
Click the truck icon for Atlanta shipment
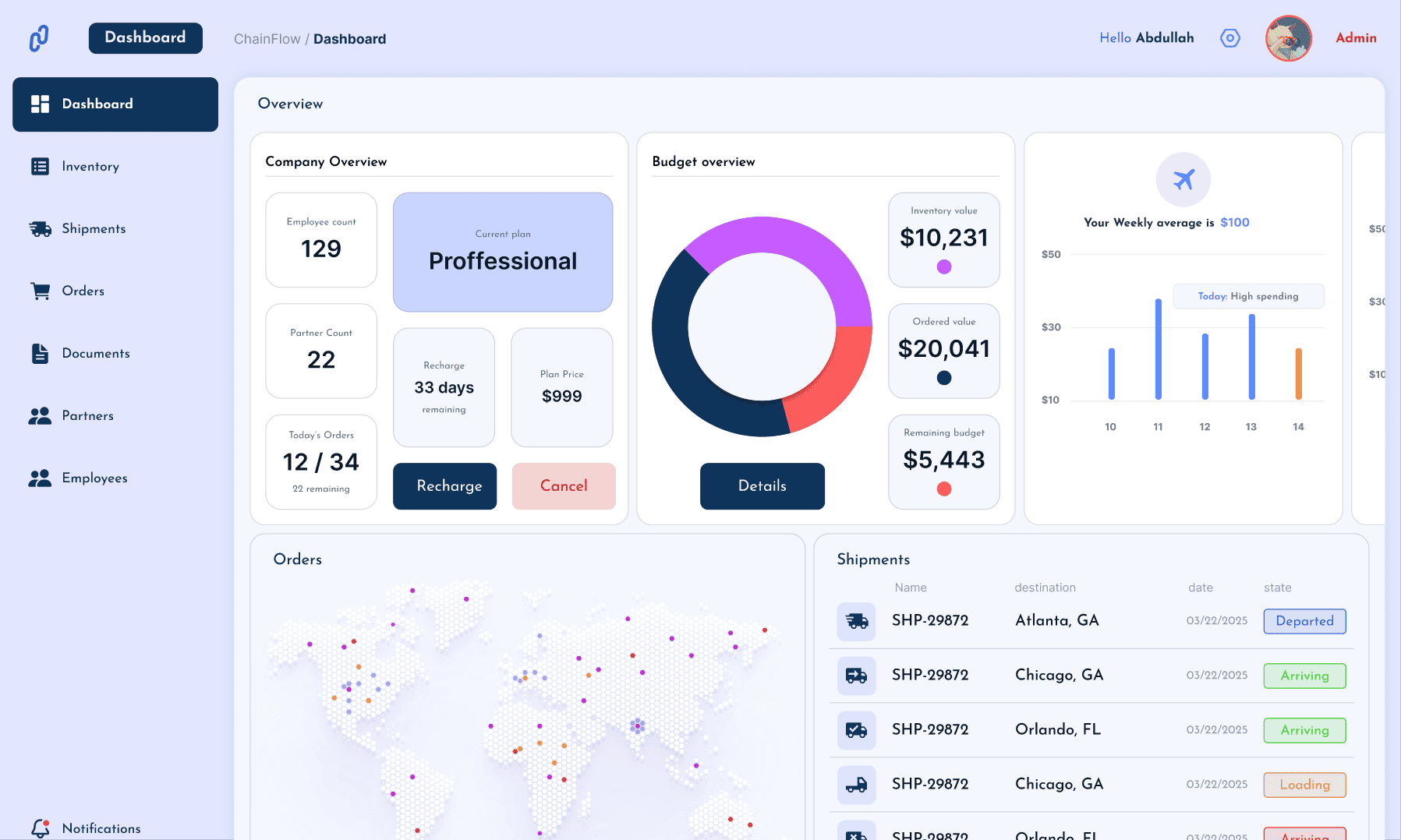pos(856,621)
